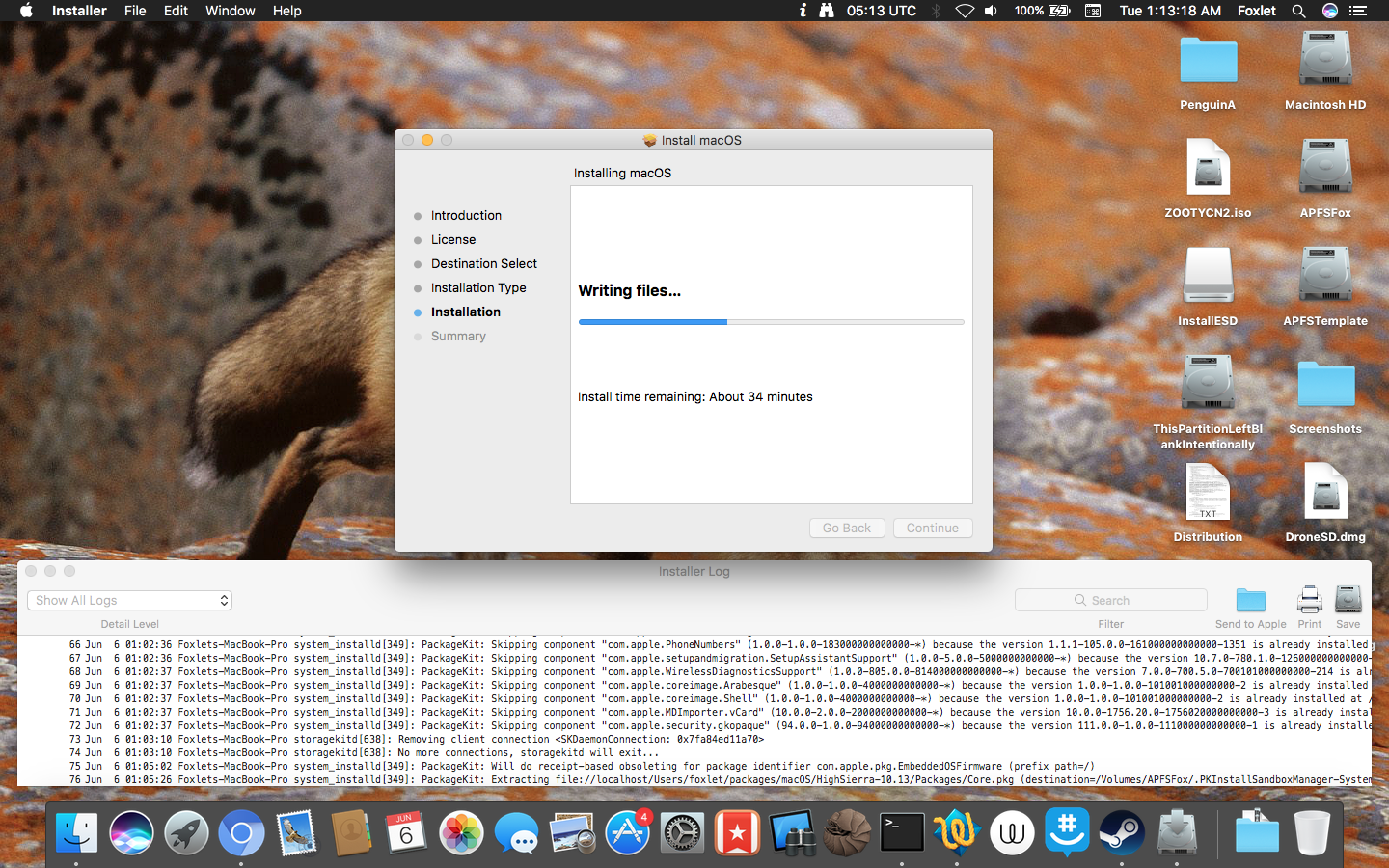This screenshot has height=868, width=1389.
Task: Open the Apple menu
Action: click(26, 11)
